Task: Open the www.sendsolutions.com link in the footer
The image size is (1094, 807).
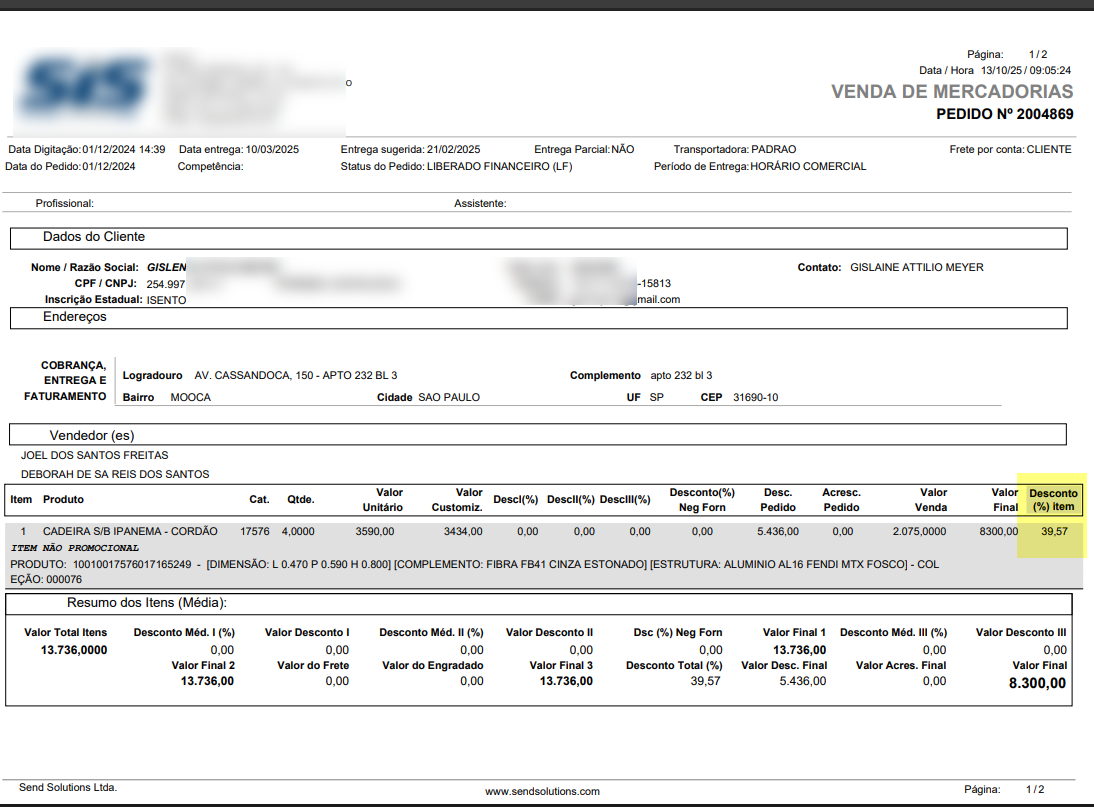Action: pyautogui.click(x=542, y=791)
